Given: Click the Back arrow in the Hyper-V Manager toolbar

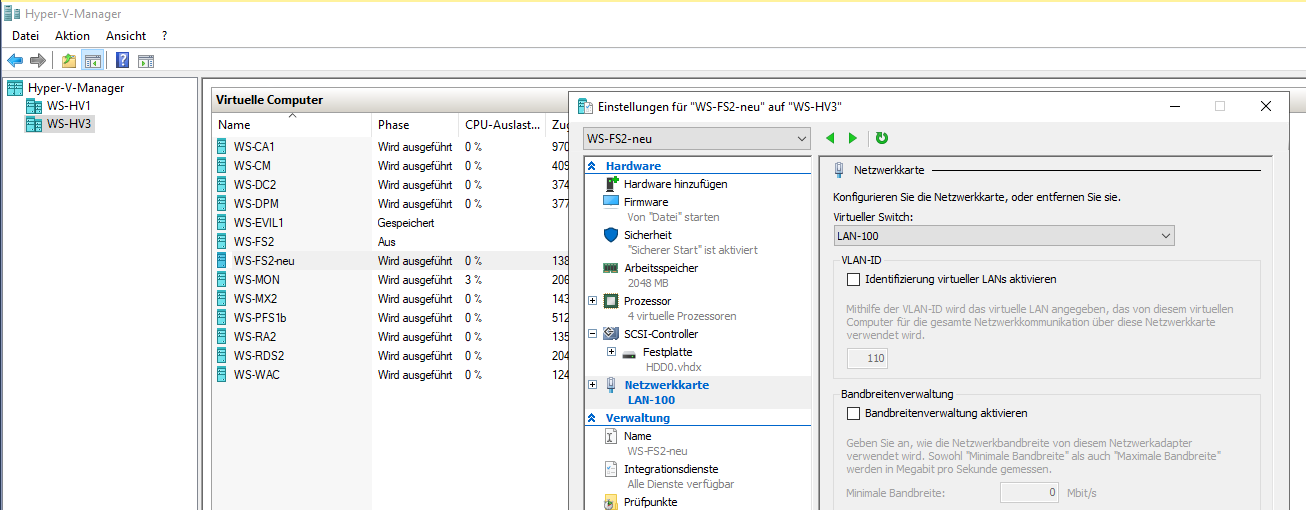Looking at the screenshot, I should pos(15,61).
